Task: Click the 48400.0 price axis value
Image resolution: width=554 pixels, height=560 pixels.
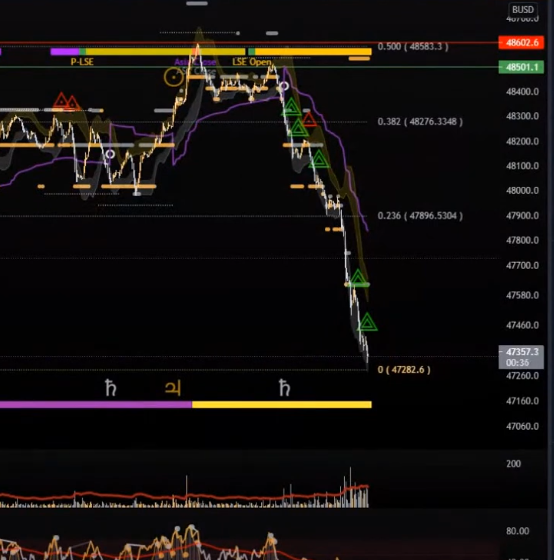Action: coord(522,92)
